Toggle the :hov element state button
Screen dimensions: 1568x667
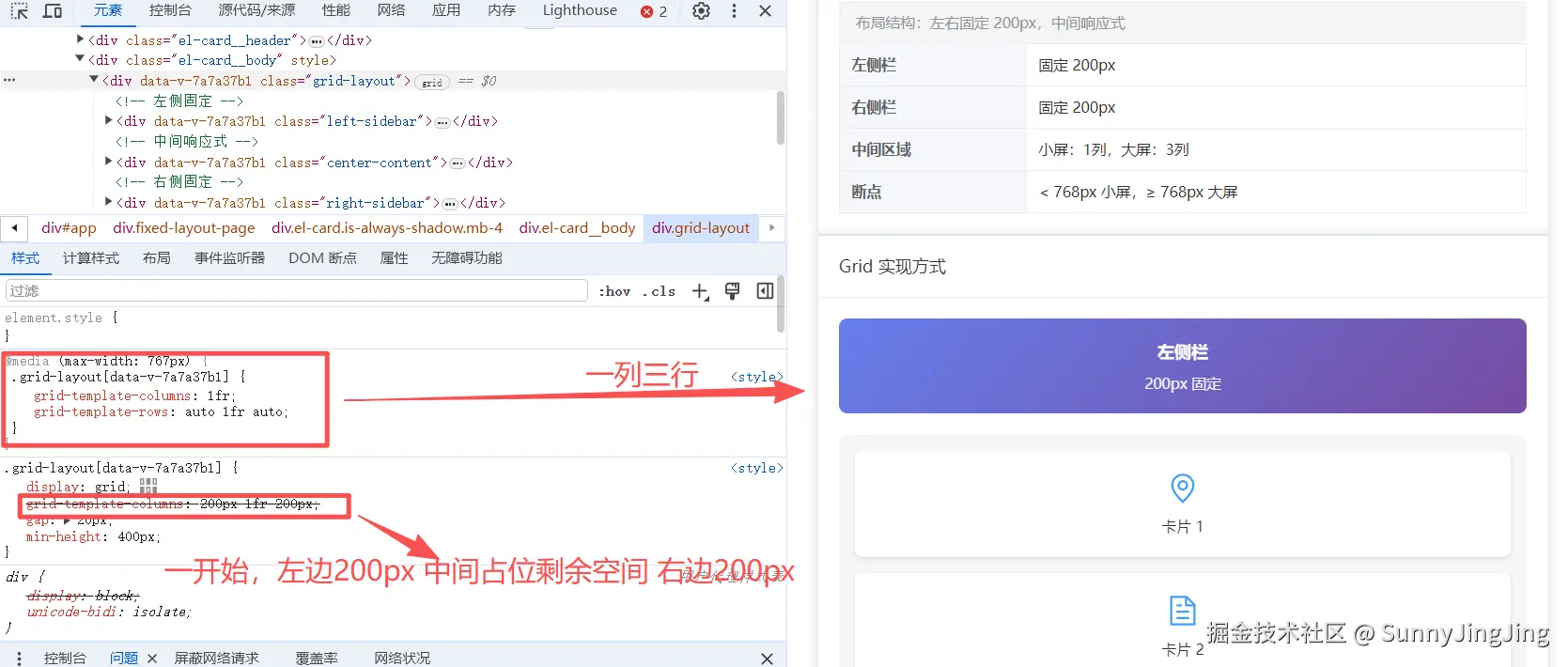point(614,291)
